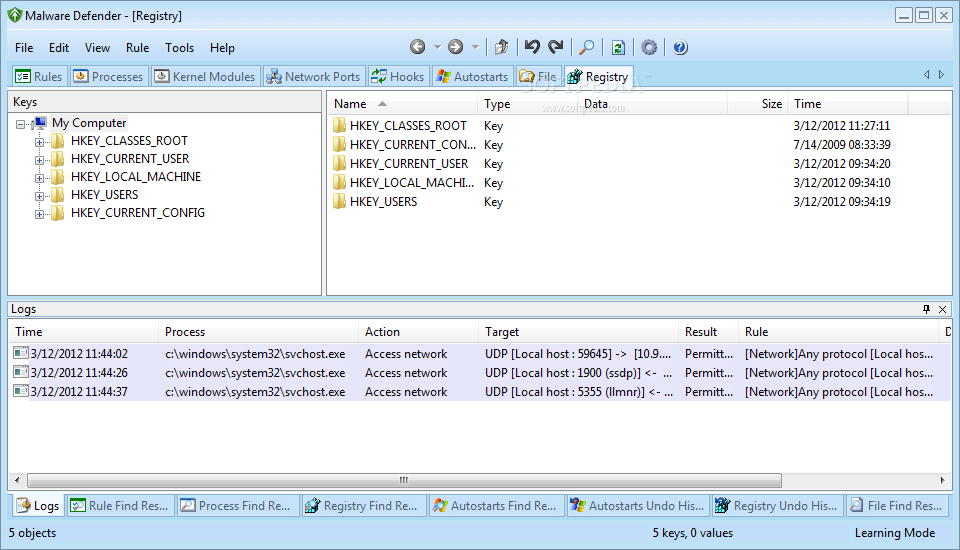This screenshot has width=960, height=550.
Task: Click the Help question mark icon
Action: point(680,47)
